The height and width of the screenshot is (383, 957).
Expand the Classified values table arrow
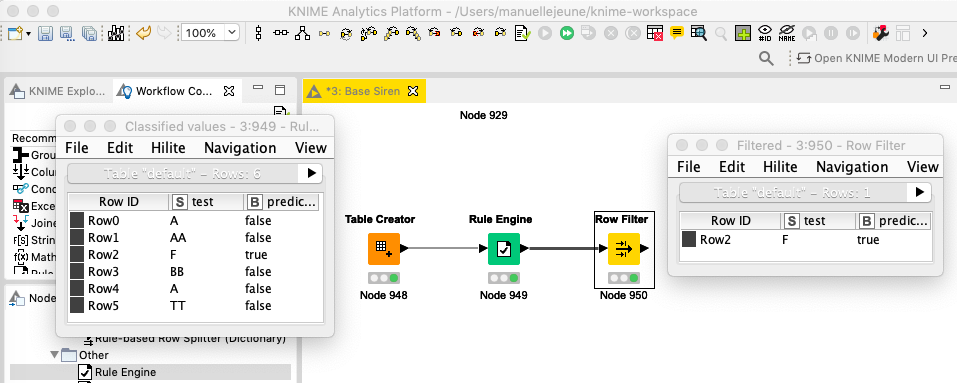pos(311,173)
